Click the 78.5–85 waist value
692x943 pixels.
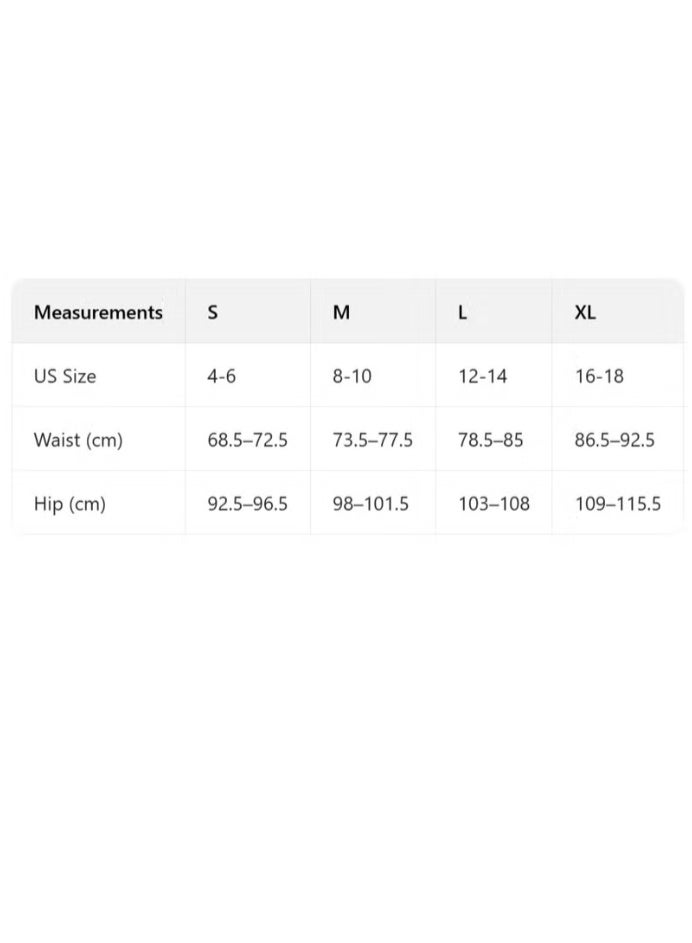tap(490, 440)
